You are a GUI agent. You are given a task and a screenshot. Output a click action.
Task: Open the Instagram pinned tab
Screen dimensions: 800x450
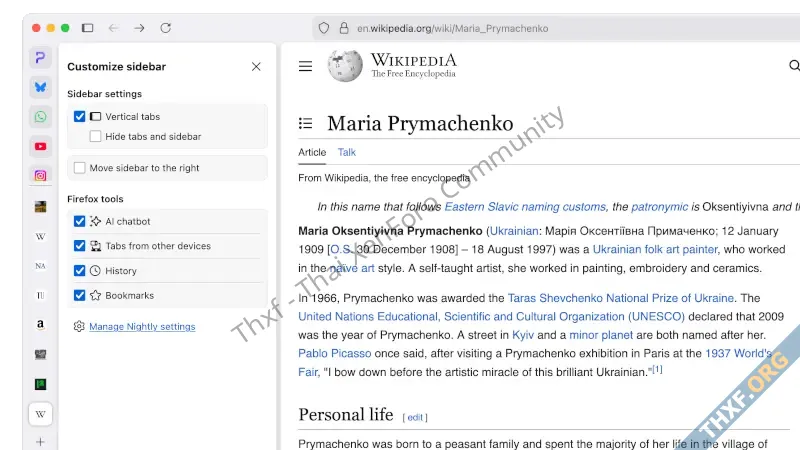[40, 176]
